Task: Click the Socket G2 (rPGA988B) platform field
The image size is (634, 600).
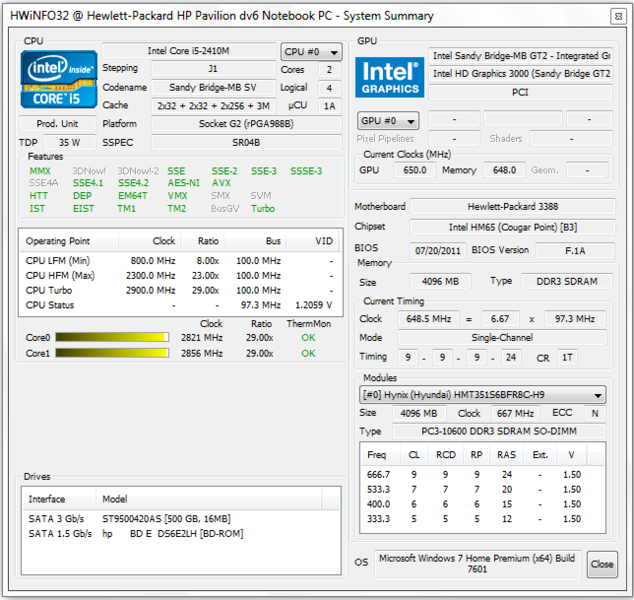Action: pos(246,124)
